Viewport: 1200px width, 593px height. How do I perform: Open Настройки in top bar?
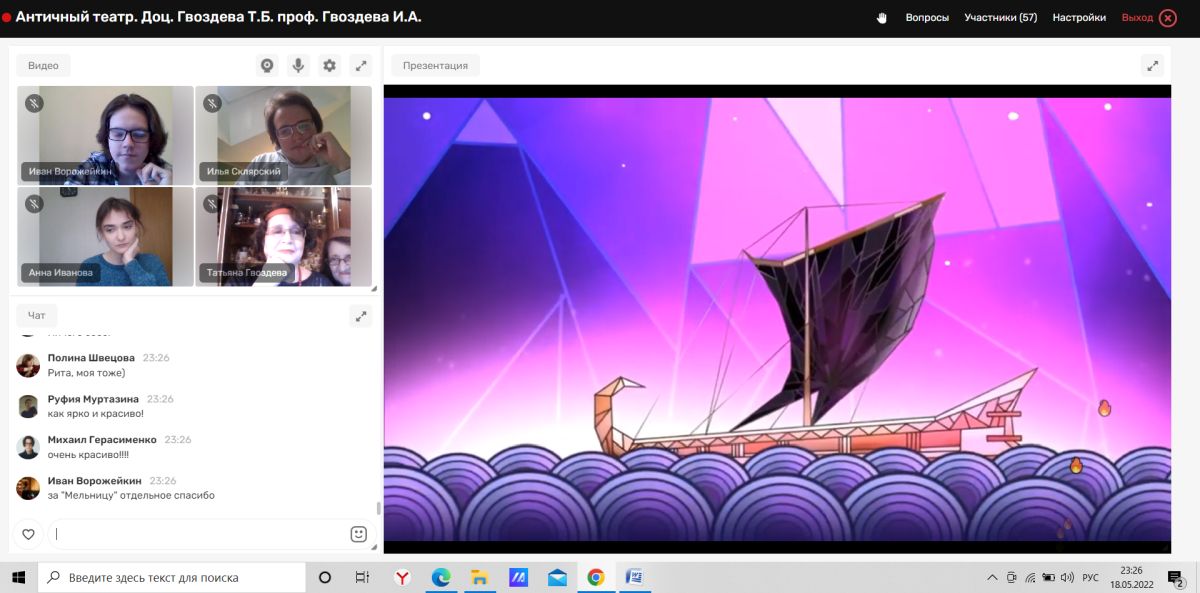point(1079,18)
